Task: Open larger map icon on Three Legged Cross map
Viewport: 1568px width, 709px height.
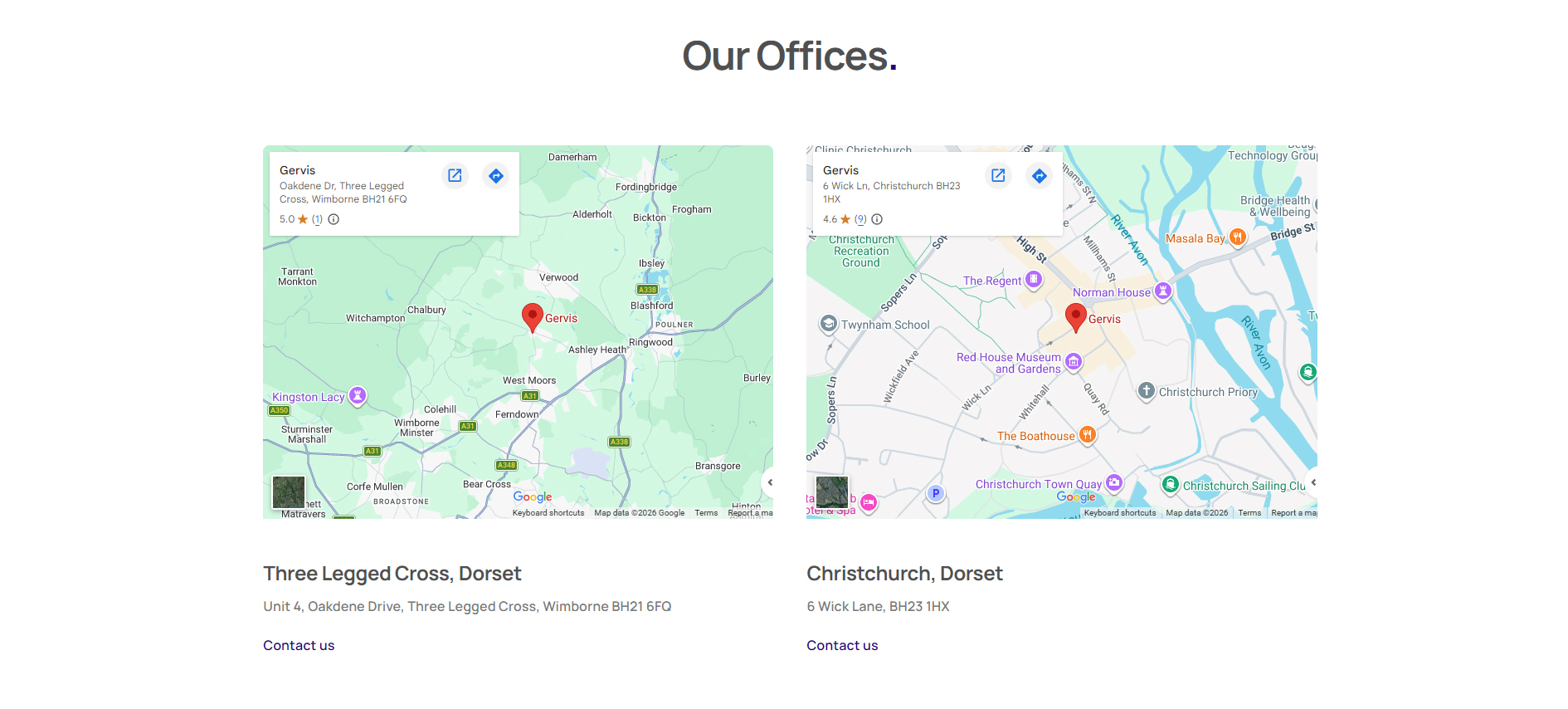Action: [x=455, y=175]
